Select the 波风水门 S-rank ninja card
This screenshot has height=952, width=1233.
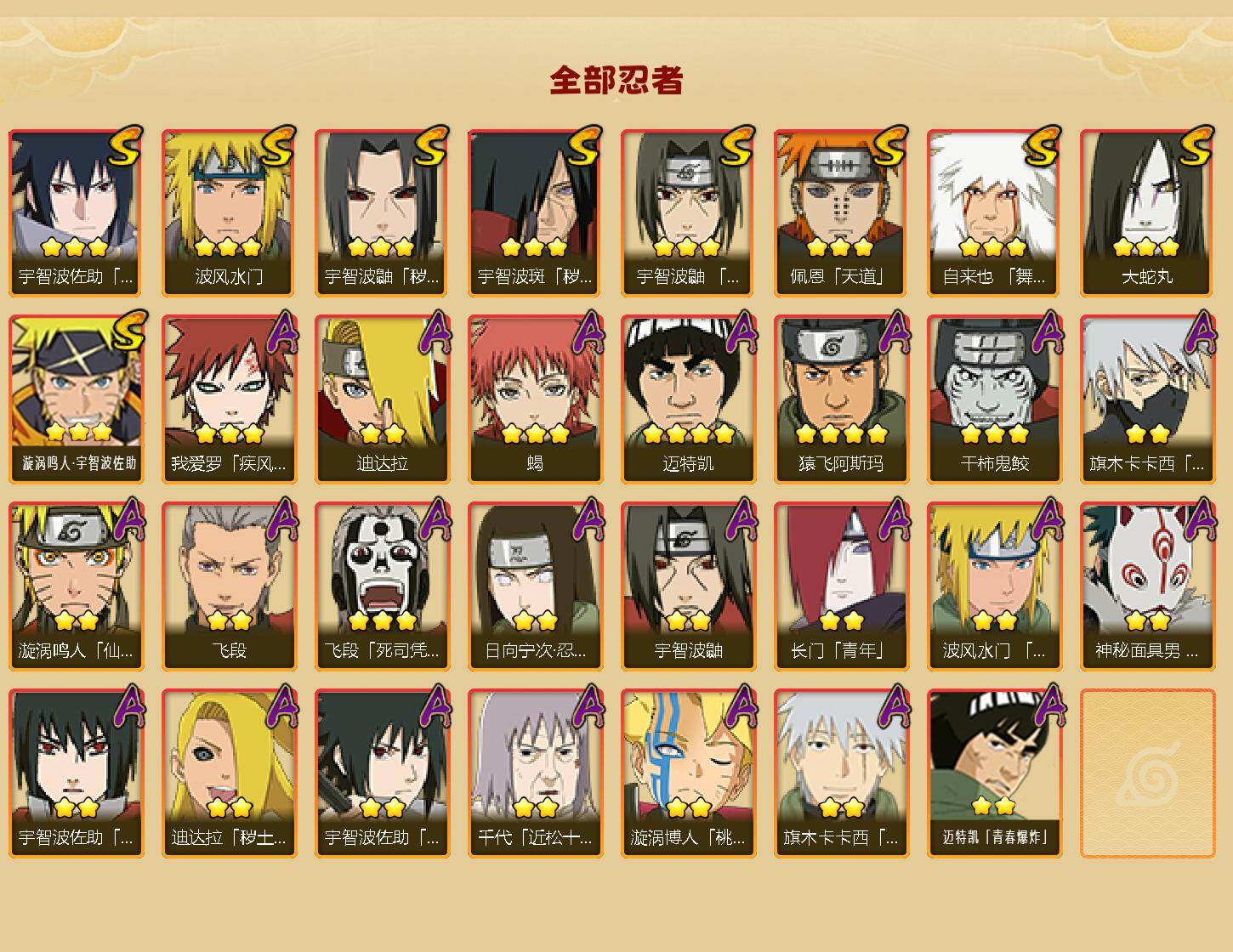coord(229,212)
